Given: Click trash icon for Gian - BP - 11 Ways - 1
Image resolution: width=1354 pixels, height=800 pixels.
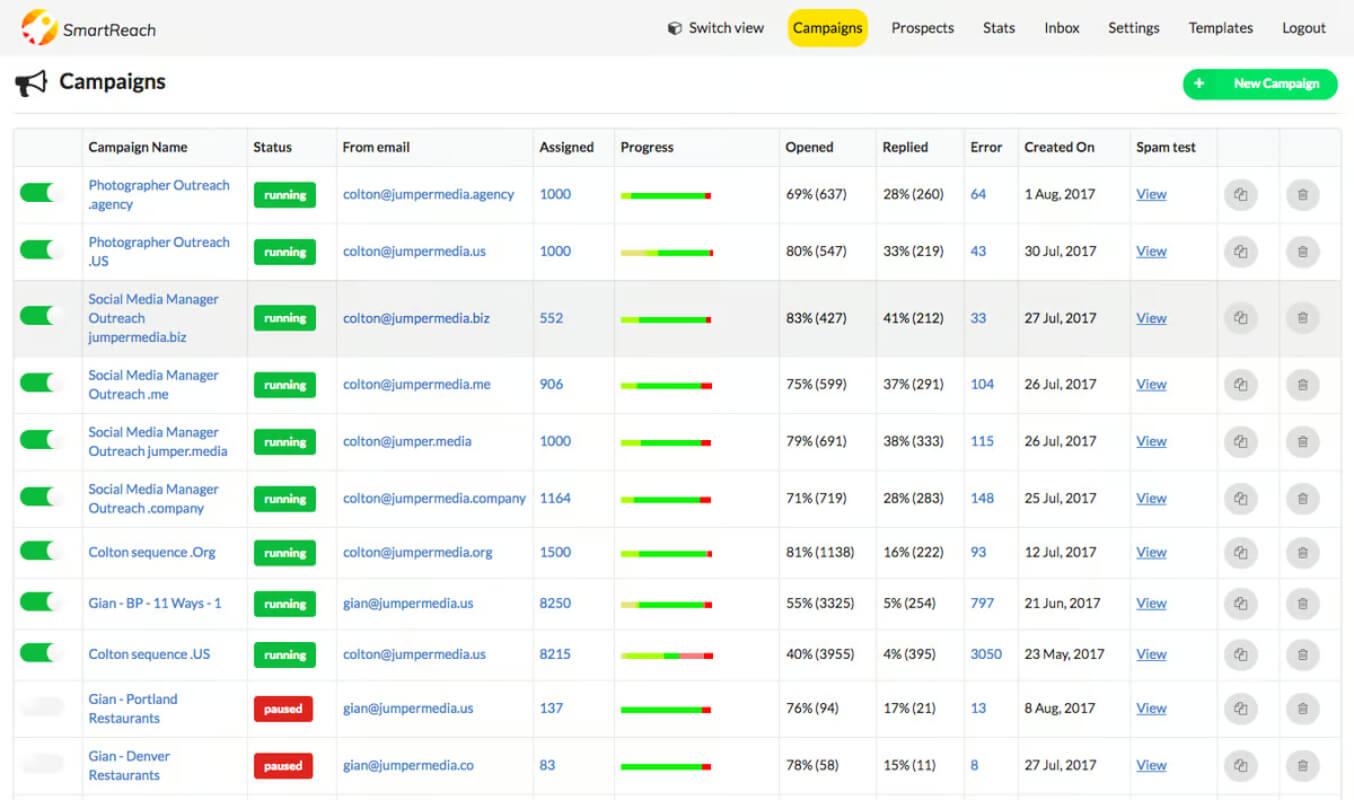Looking at the screenshot, I should click(1302, 604).
